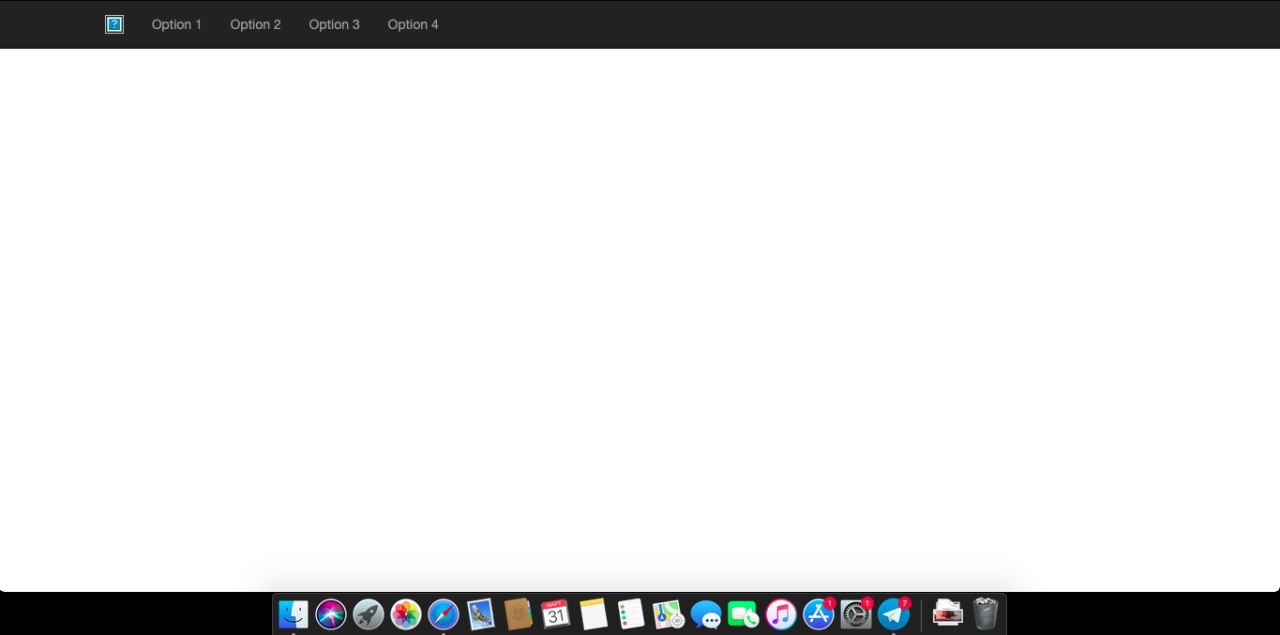Open the Trash in dock
The image size is (1280, 635).
(x=986, y=614)
